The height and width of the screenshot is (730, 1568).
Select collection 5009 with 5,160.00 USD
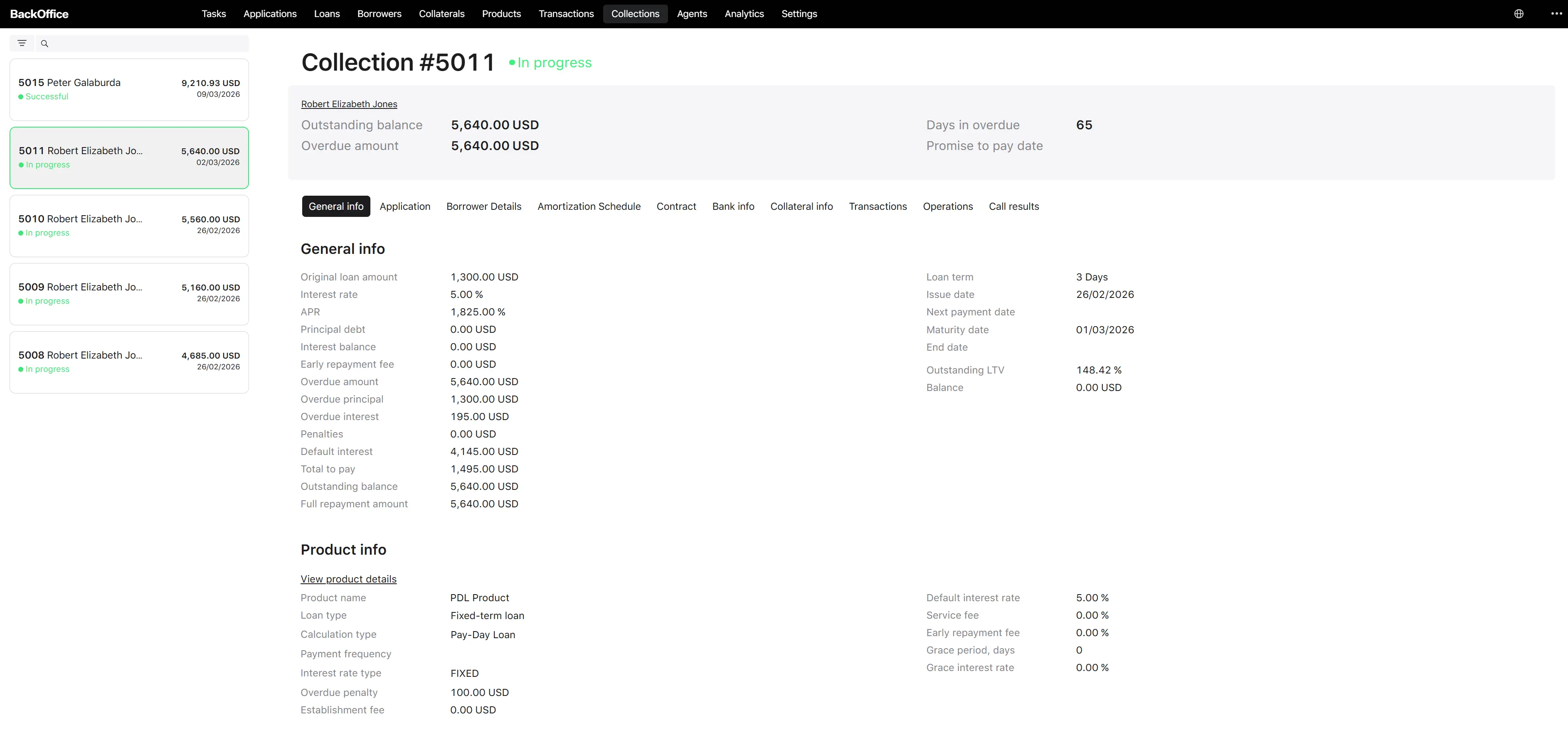[129, 294]
